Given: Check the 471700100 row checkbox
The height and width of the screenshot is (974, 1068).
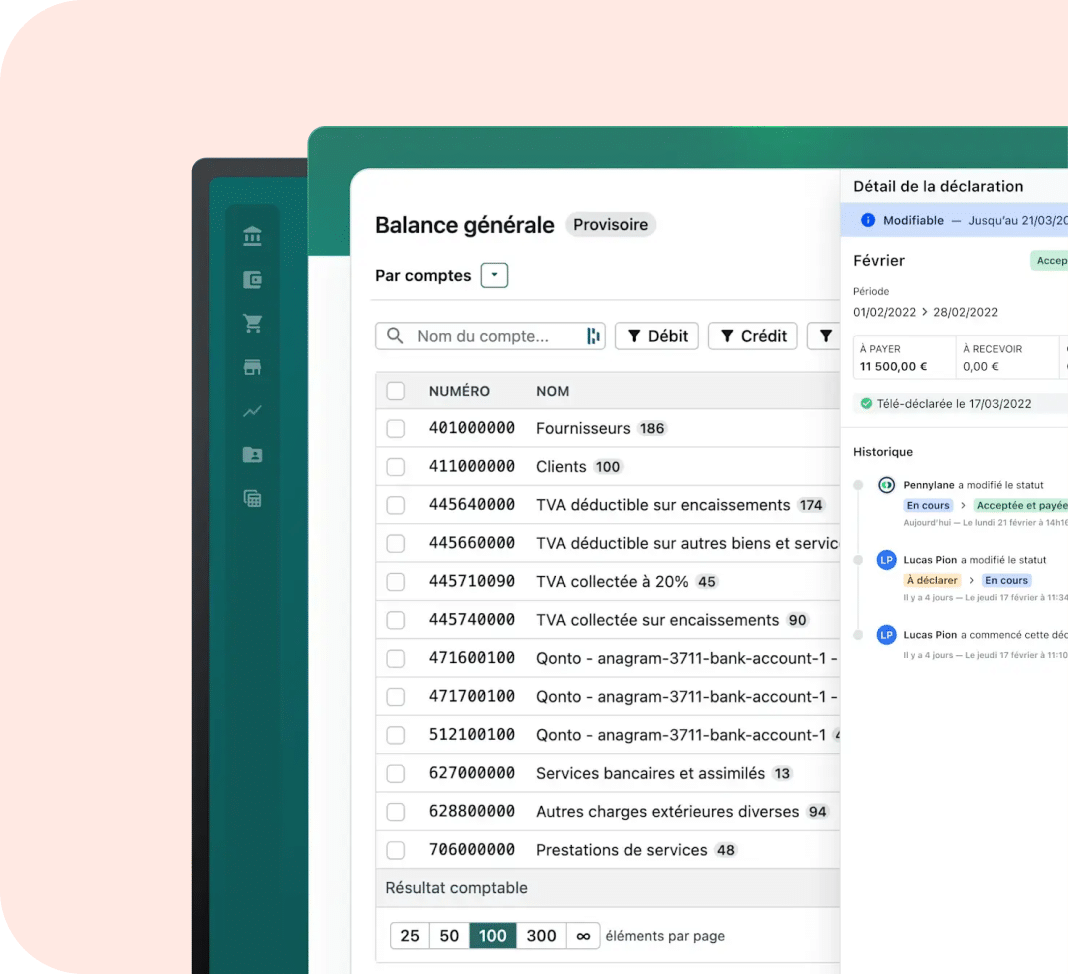Looking at the screenshot, I should coord(396,697).
